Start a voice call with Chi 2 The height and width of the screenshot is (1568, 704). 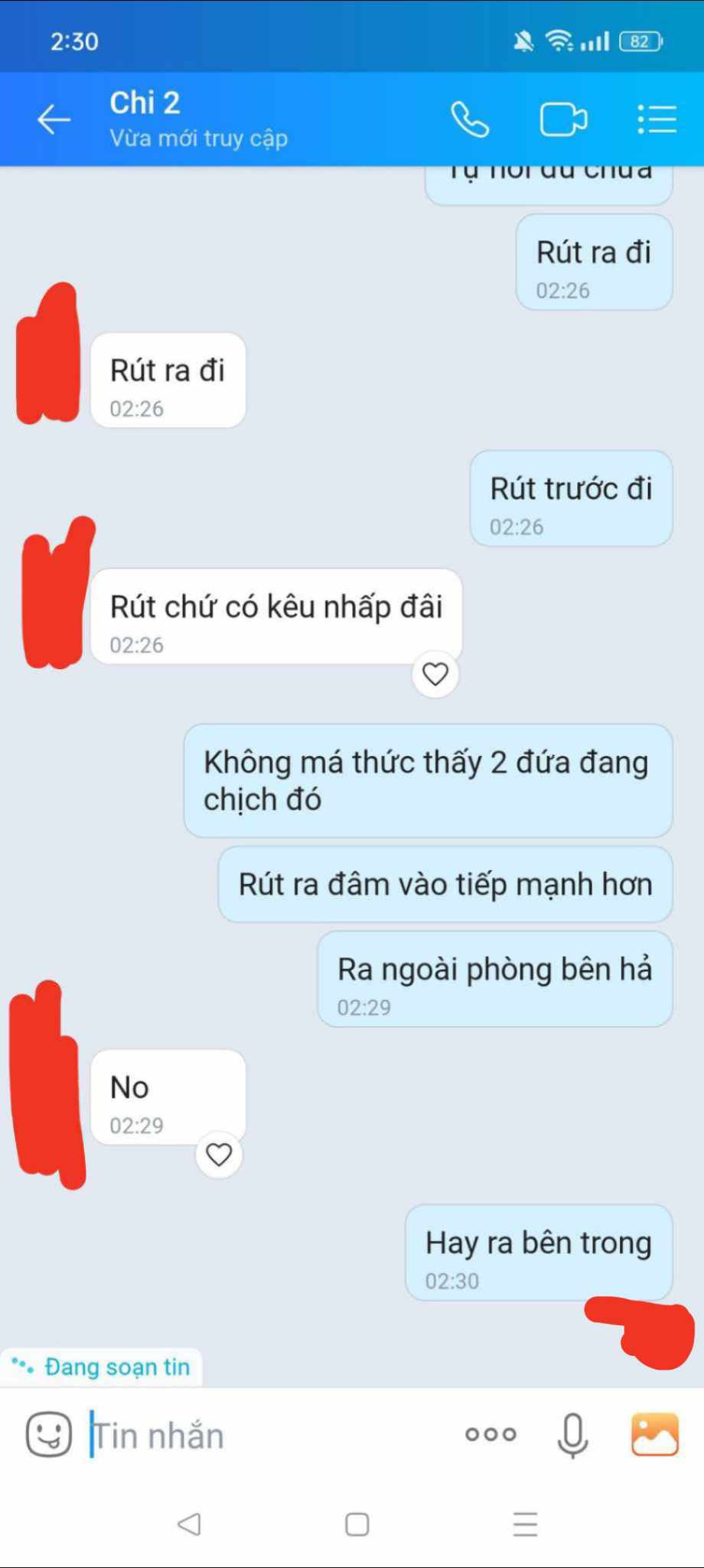(x=469, y=119)
